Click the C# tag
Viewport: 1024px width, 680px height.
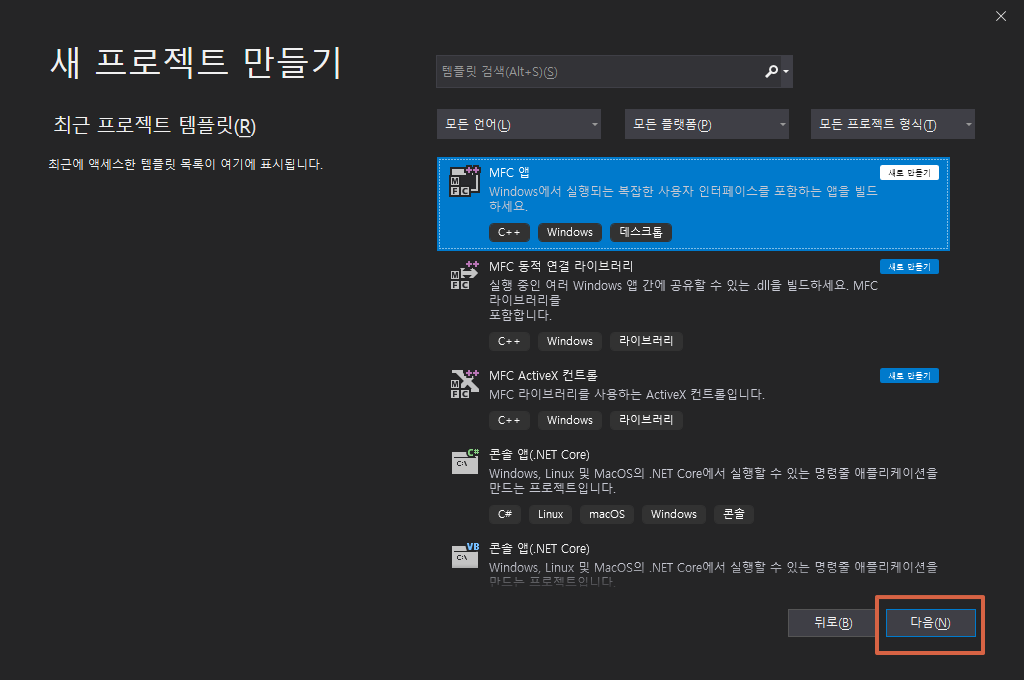505,514
